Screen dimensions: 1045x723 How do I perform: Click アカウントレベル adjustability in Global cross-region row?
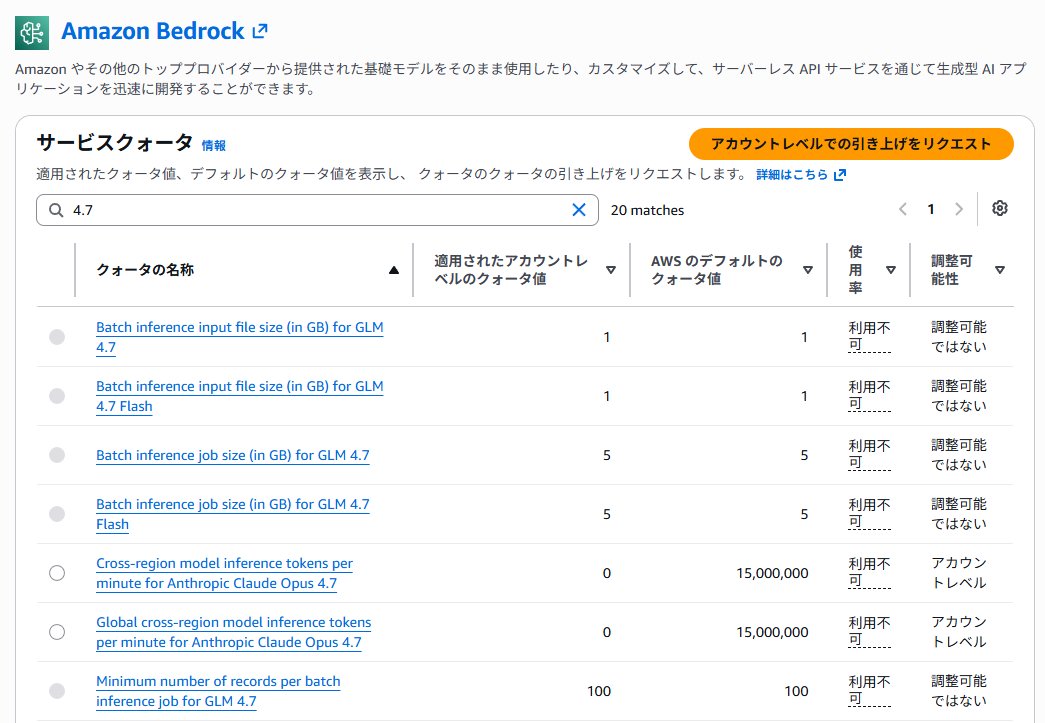click(x=958, y=632)
